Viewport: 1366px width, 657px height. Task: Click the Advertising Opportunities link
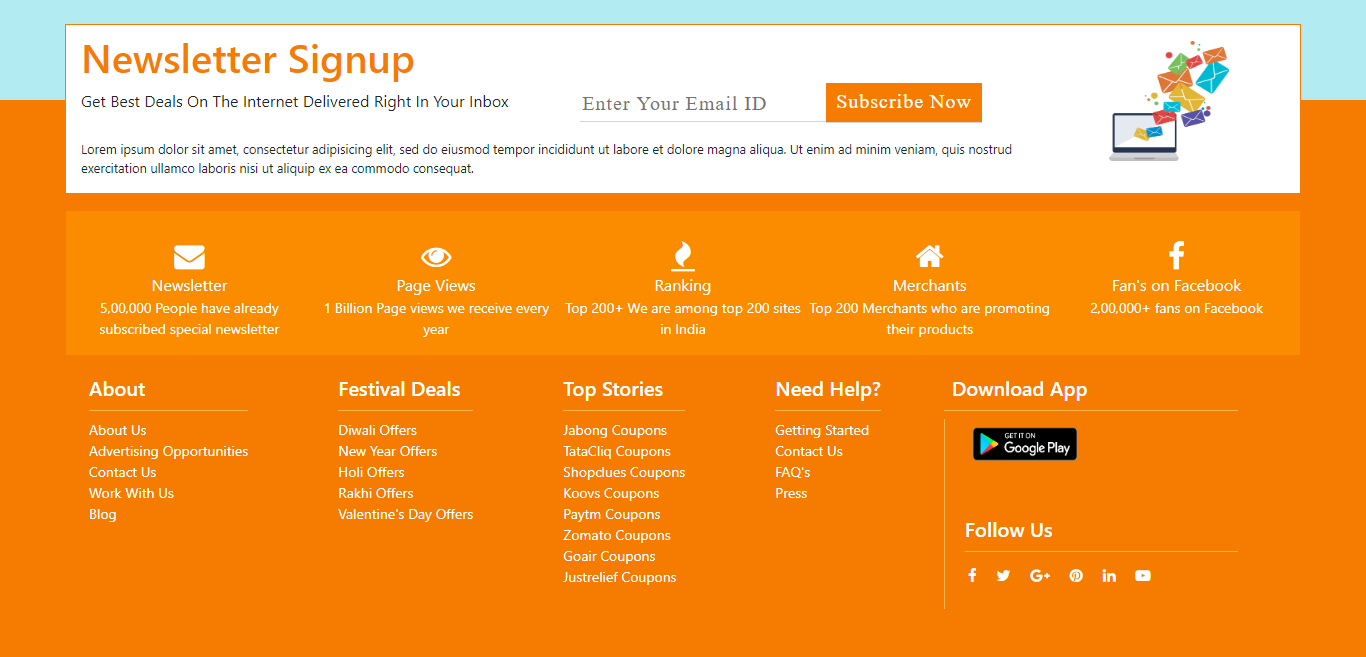point(168,451)
